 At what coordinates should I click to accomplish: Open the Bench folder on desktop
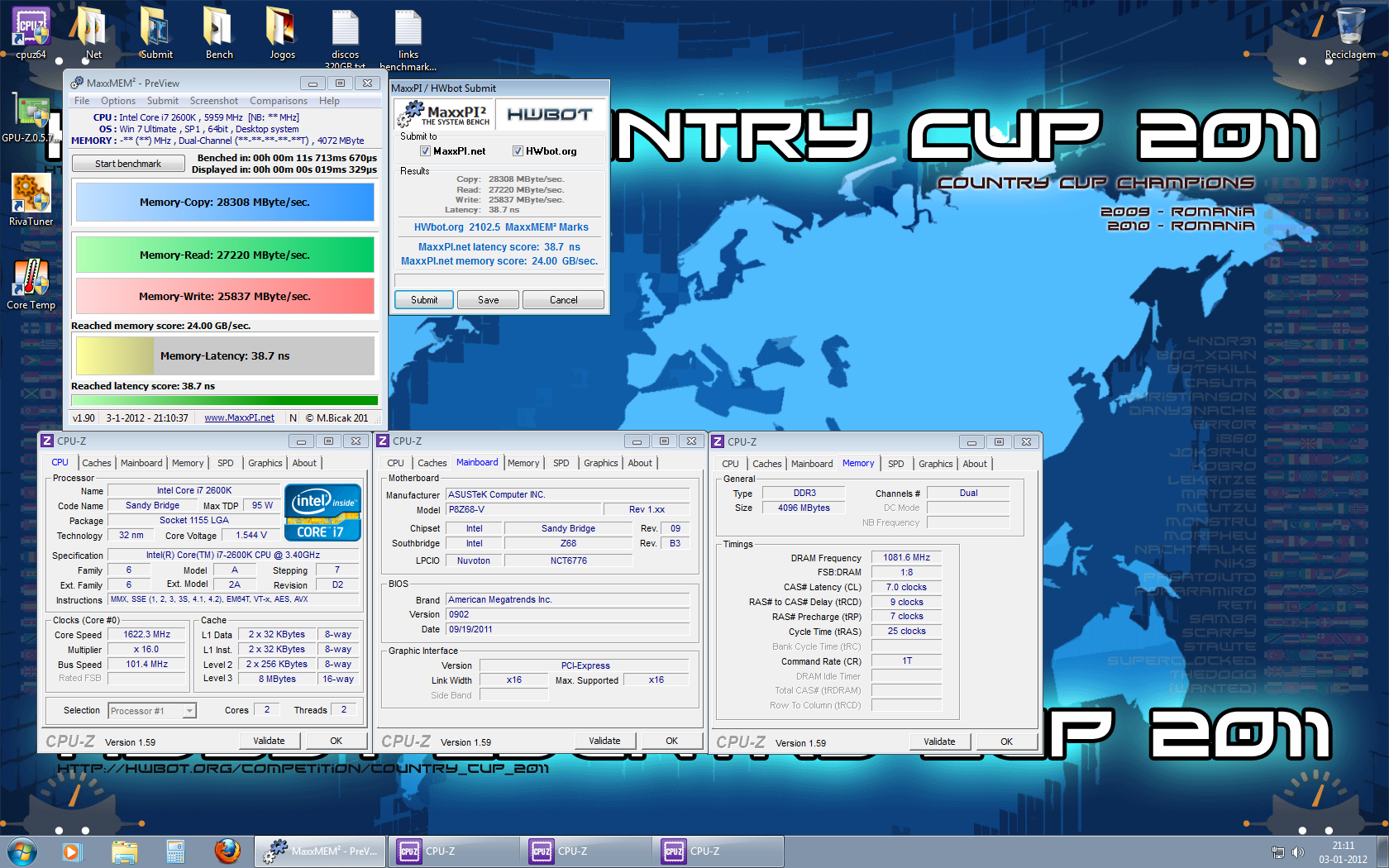click(219, 33)
